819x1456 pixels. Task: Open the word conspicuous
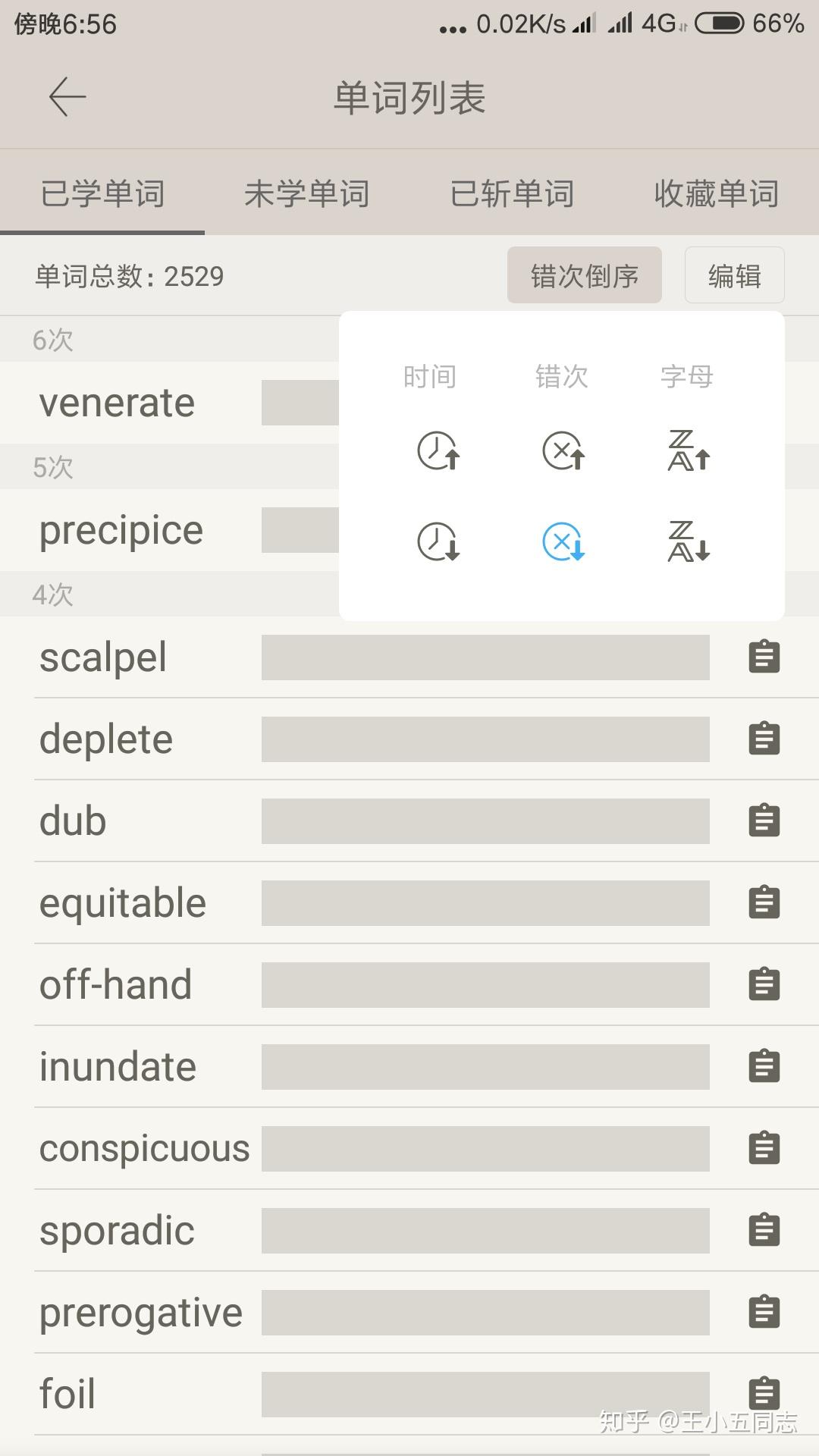click(x=144, y=1148)
